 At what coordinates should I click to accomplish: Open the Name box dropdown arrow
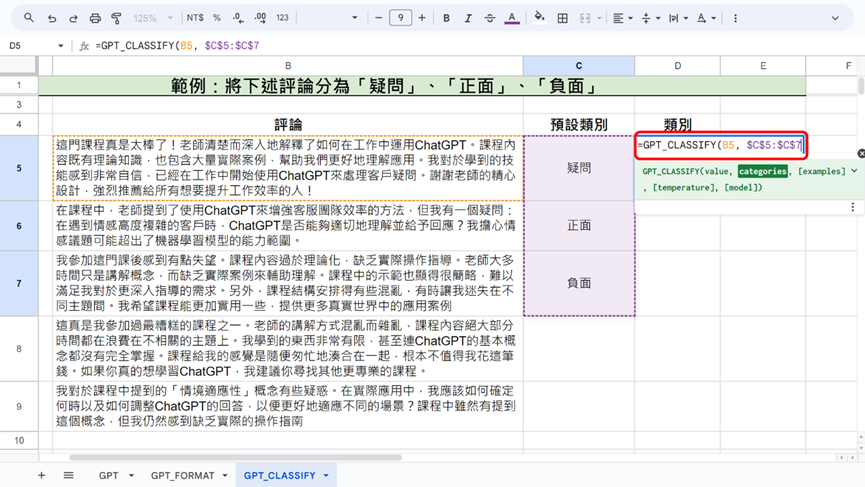(61, 46)
